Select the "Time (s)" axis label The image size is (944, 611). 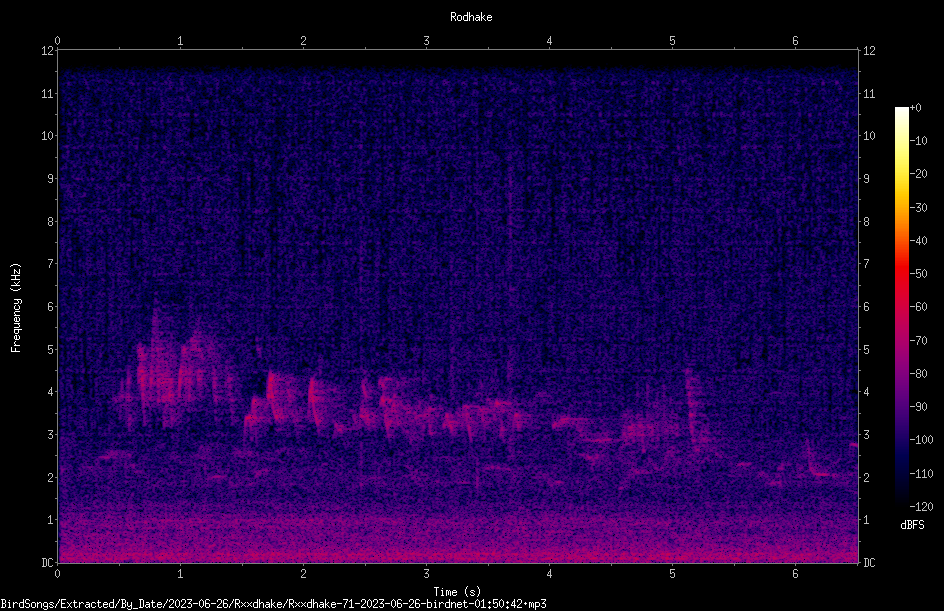tap(457, 592)
